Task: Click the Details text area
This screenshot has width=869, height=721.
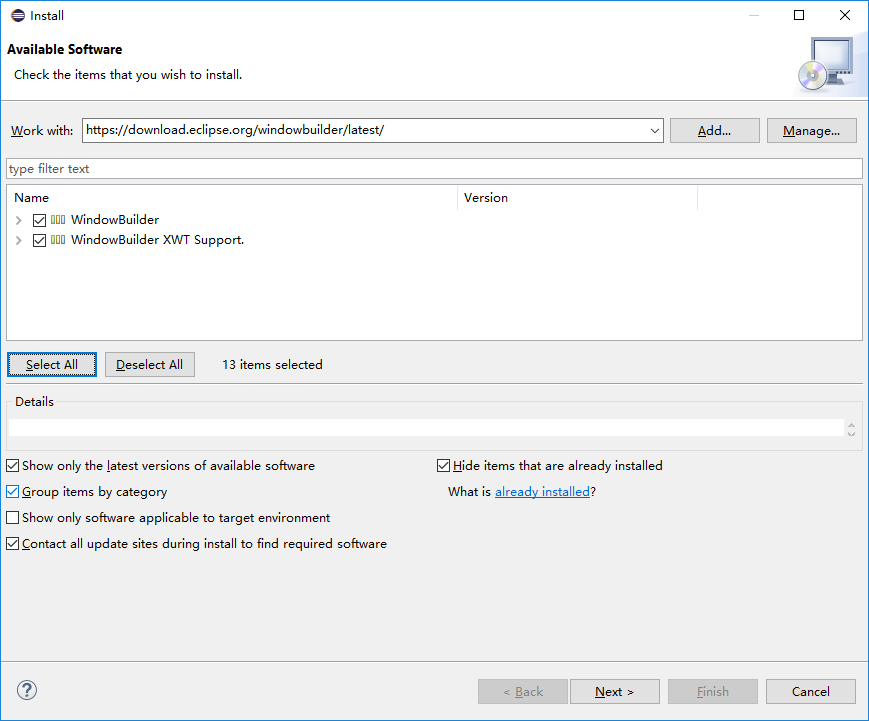Action: pos(426,428)
